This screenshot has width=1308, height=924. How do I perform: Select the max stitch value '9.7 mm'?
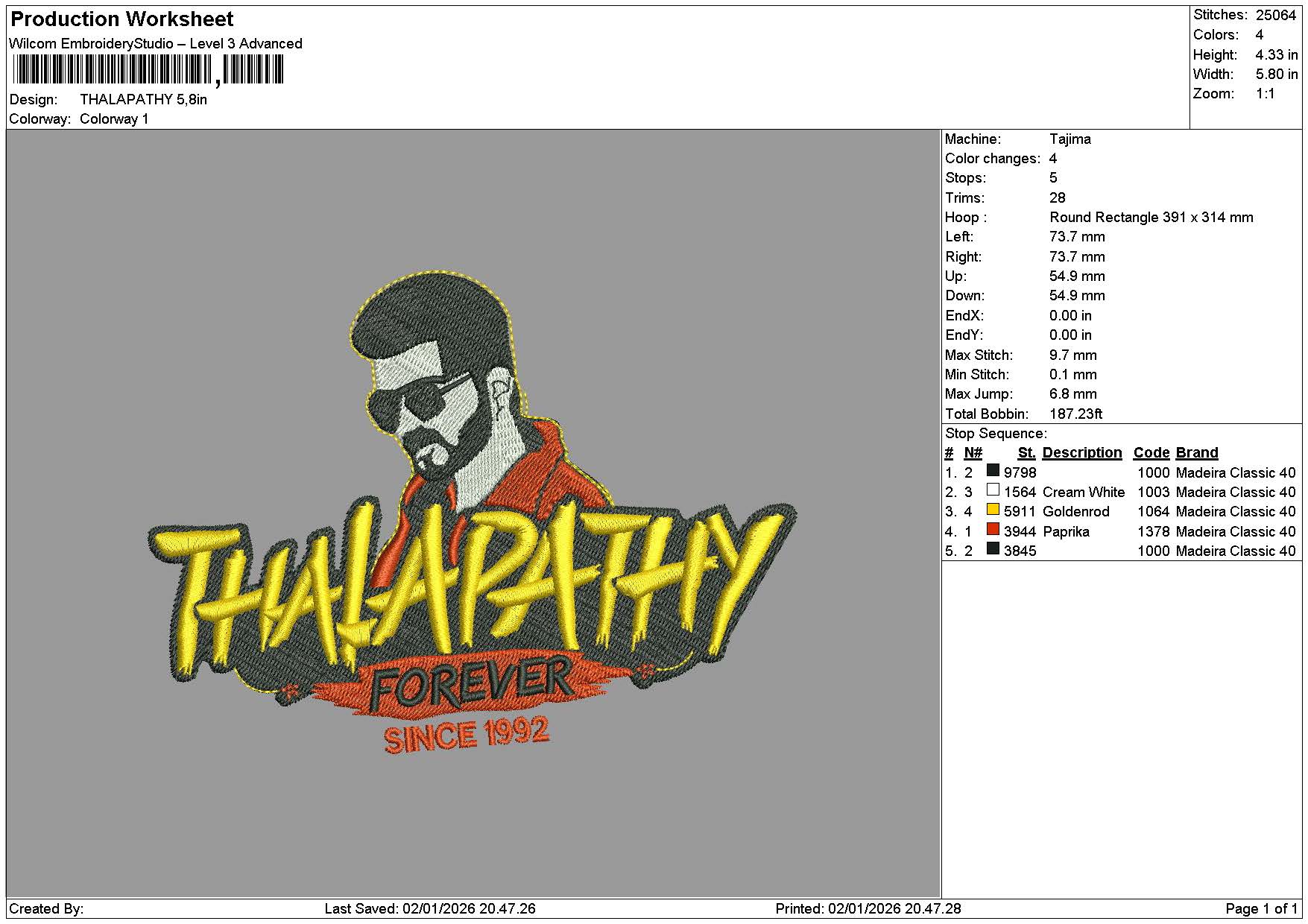[1073, 355]
